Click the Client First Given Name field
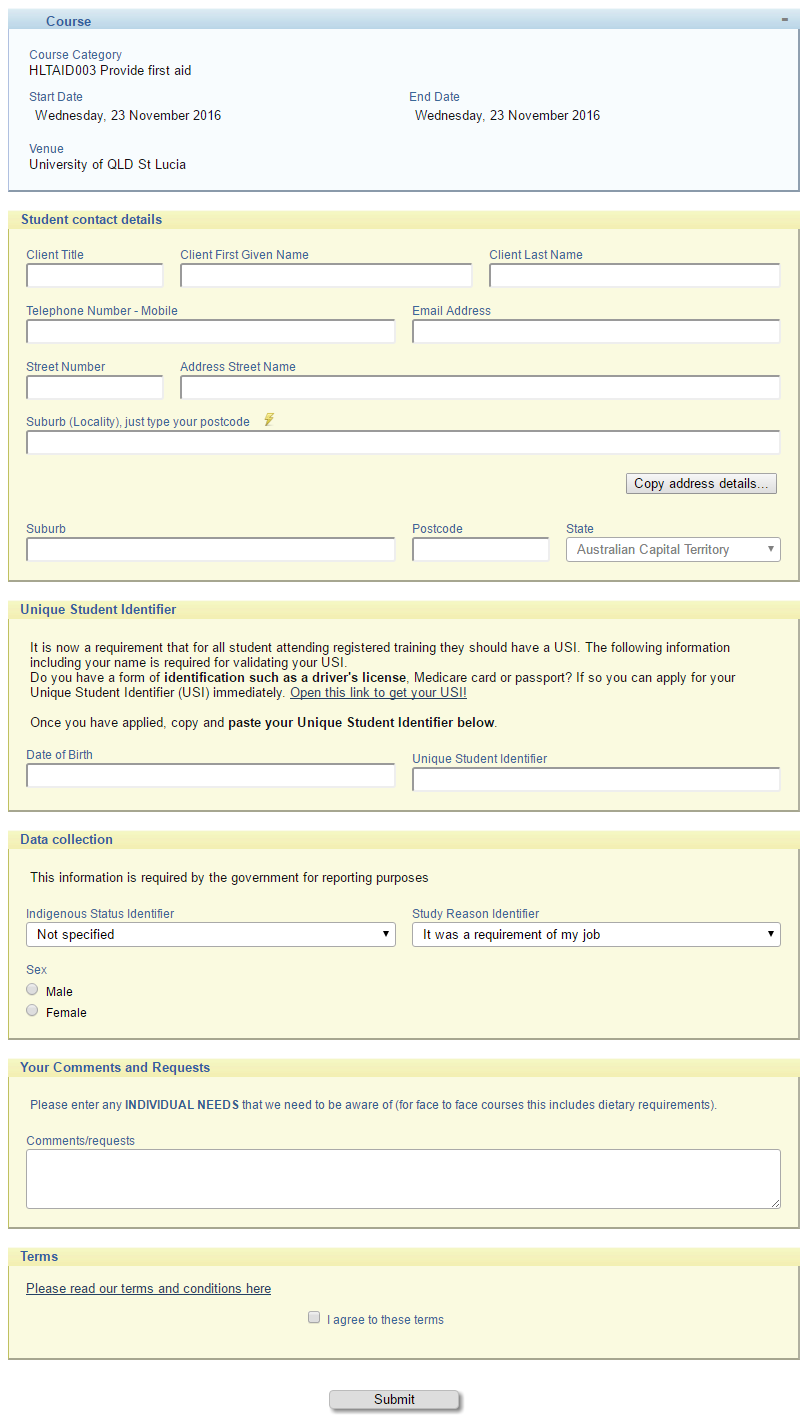The height and width of the screenshot is (1421, 805). coord(326,276)
